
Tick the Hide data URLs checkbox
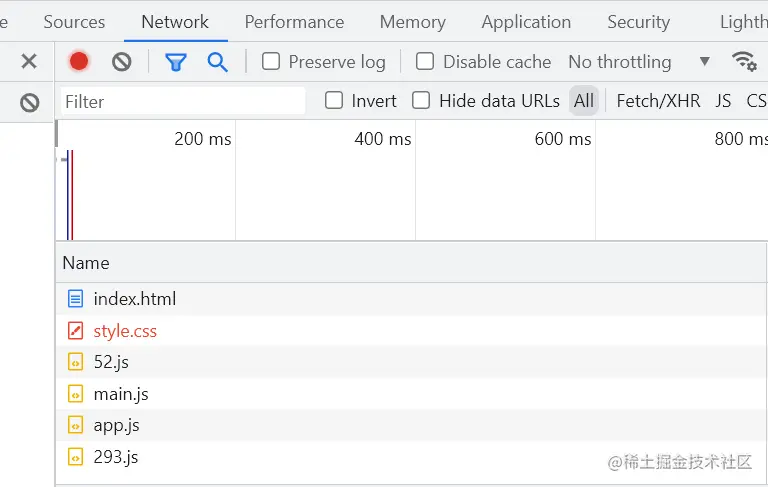click(x=421, y=101)
